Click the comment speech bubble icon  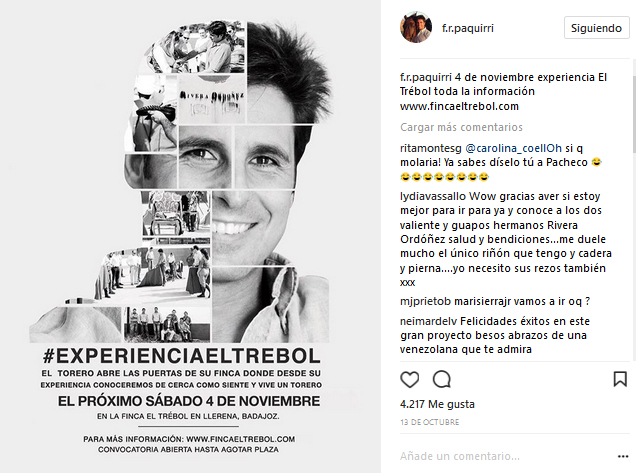pyautogui.click(x=441, y=380)
